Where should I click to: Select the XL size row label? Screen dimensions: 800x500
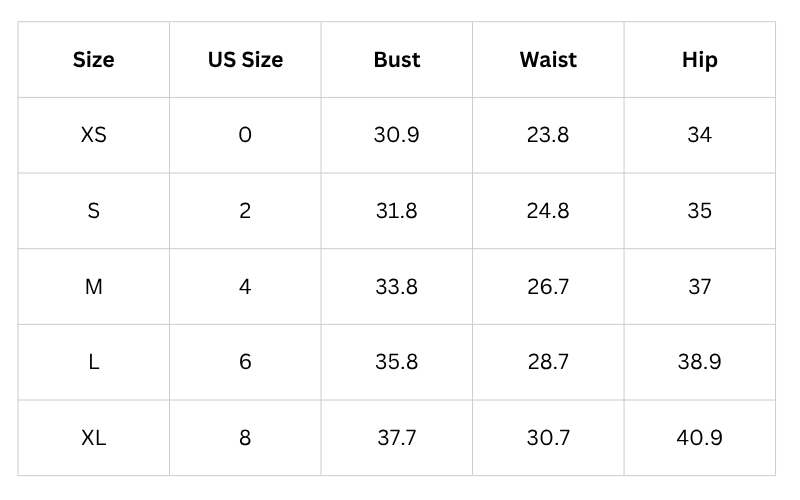94,438
